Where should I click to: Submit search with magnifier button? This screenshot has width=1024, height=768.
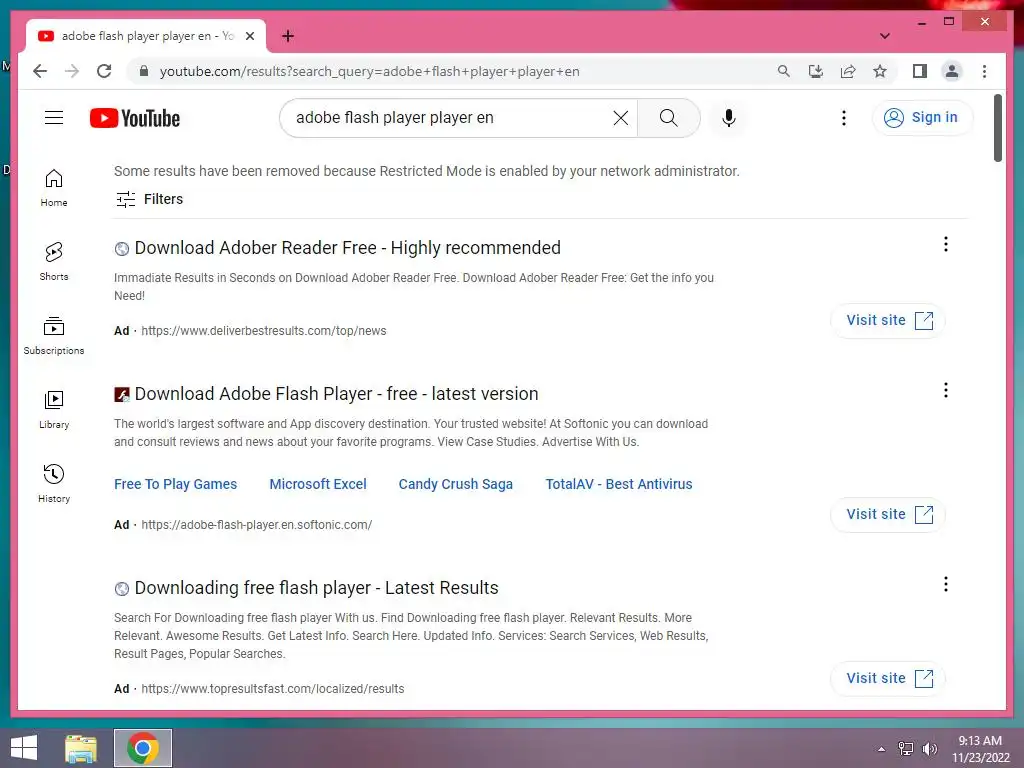pos(668,118)
